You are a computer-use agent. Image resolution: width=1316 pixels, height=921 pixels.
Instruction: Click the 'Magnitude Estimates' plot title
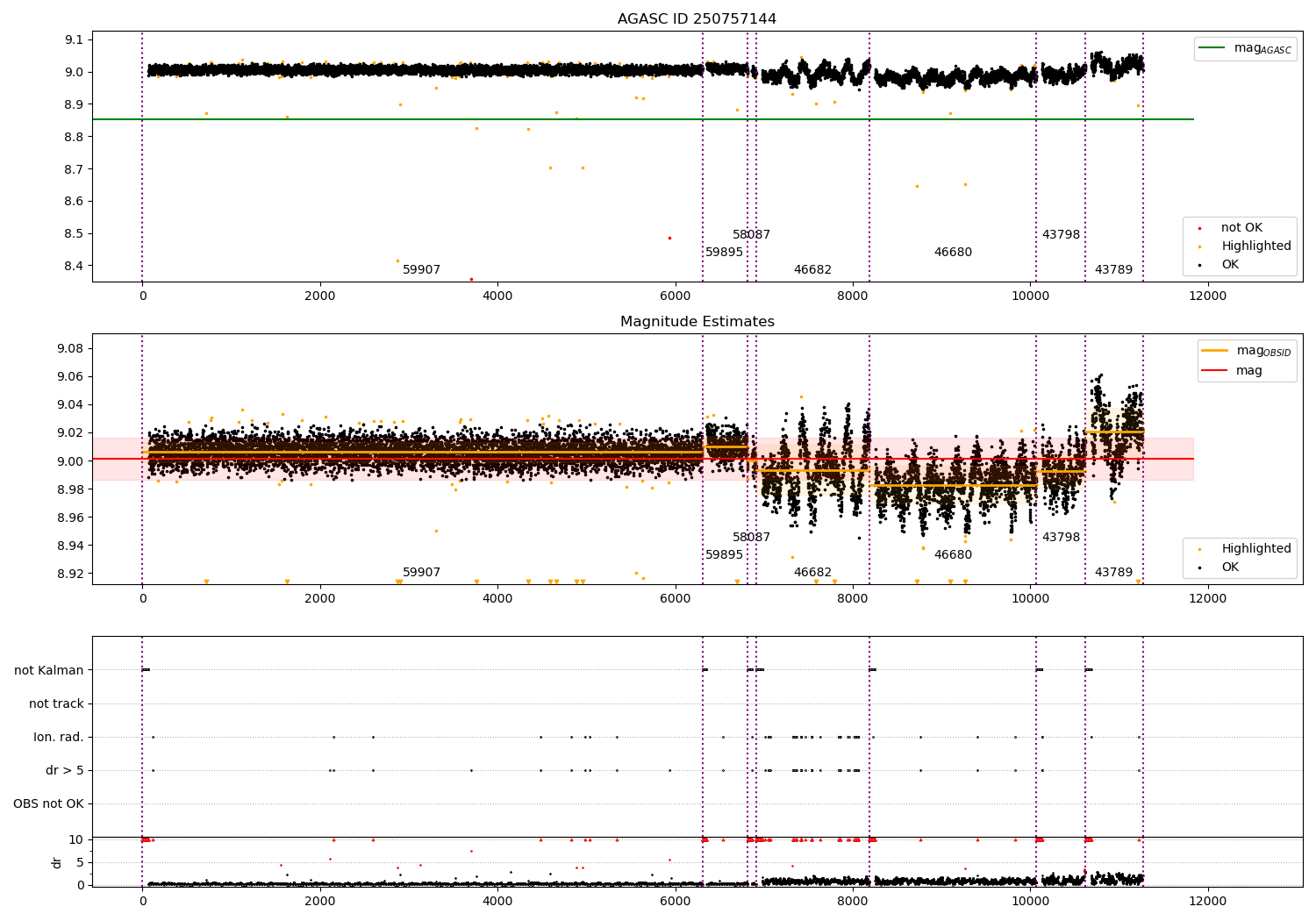tap(697, 322)
